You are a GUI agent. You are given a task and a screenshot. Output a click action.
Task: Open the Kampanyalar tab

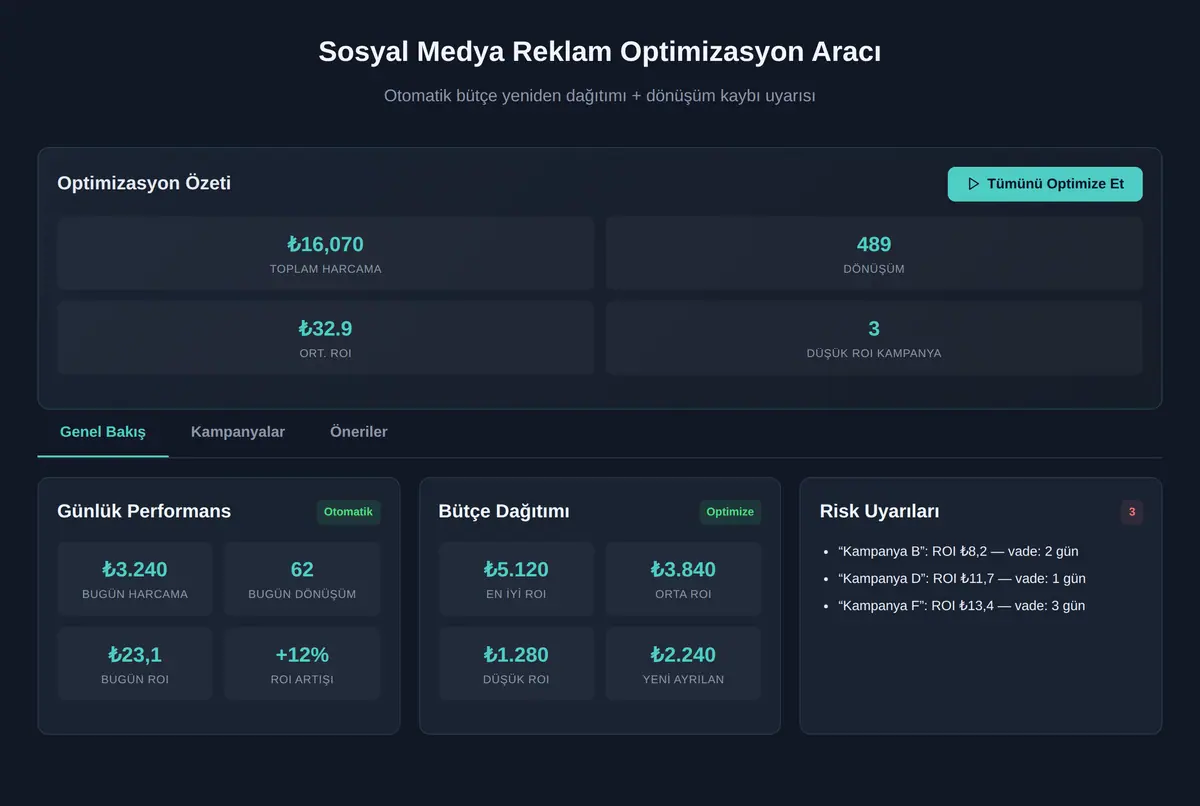[238, 432]
